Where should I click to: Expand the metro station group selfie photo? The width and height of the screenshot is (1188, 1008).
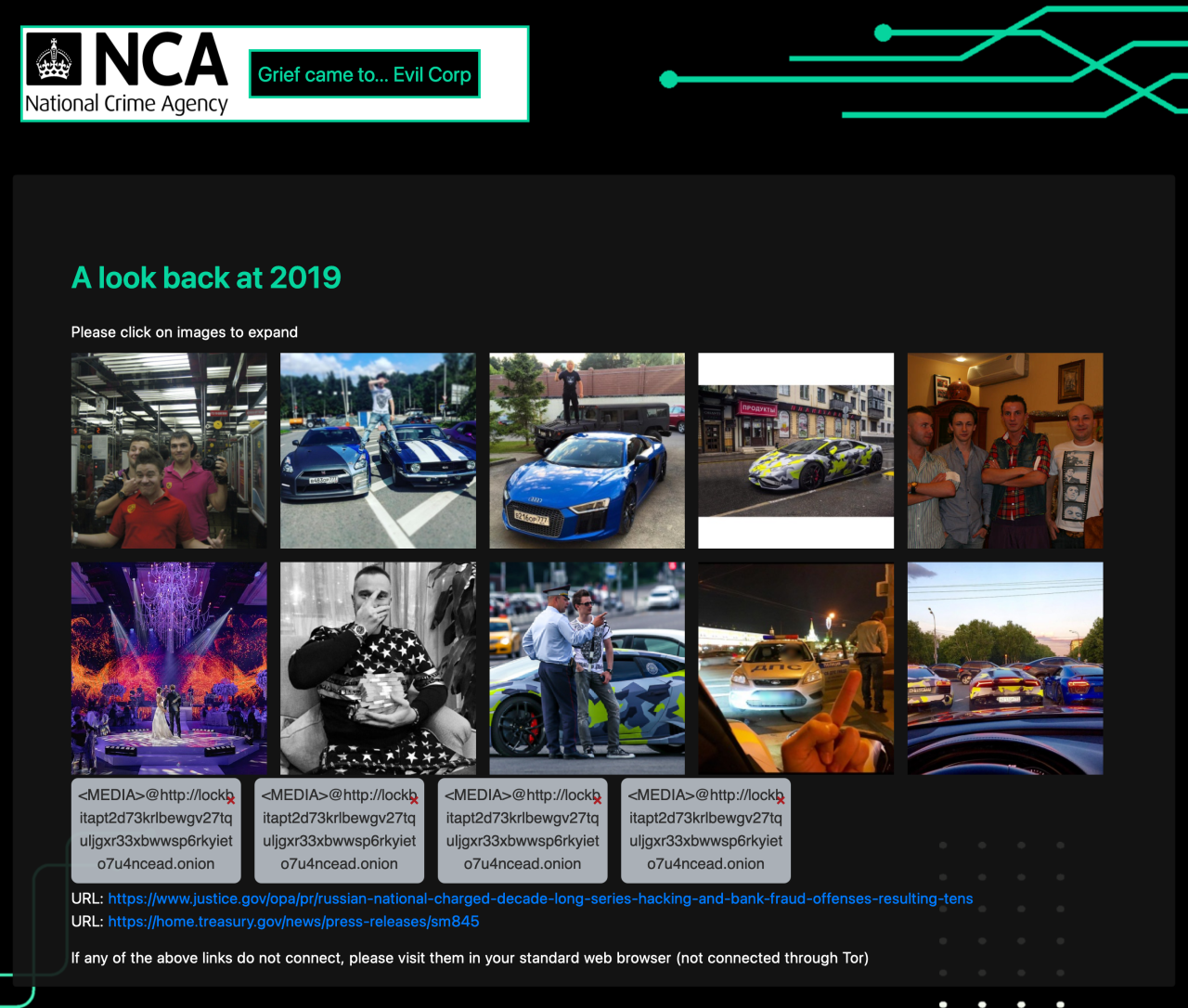point(169,450)
